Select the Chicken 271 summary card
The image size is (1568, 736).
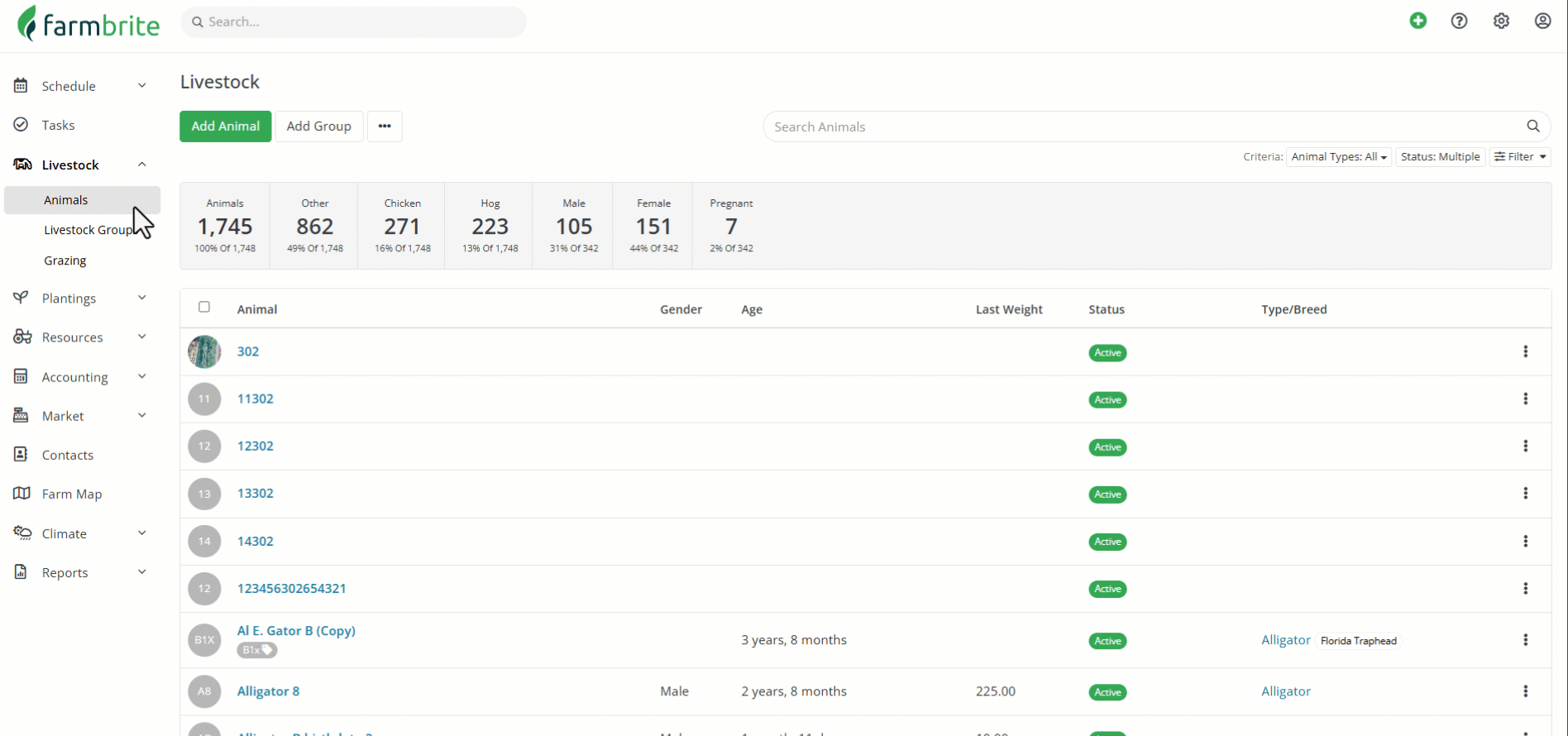[x=402, y=226]
